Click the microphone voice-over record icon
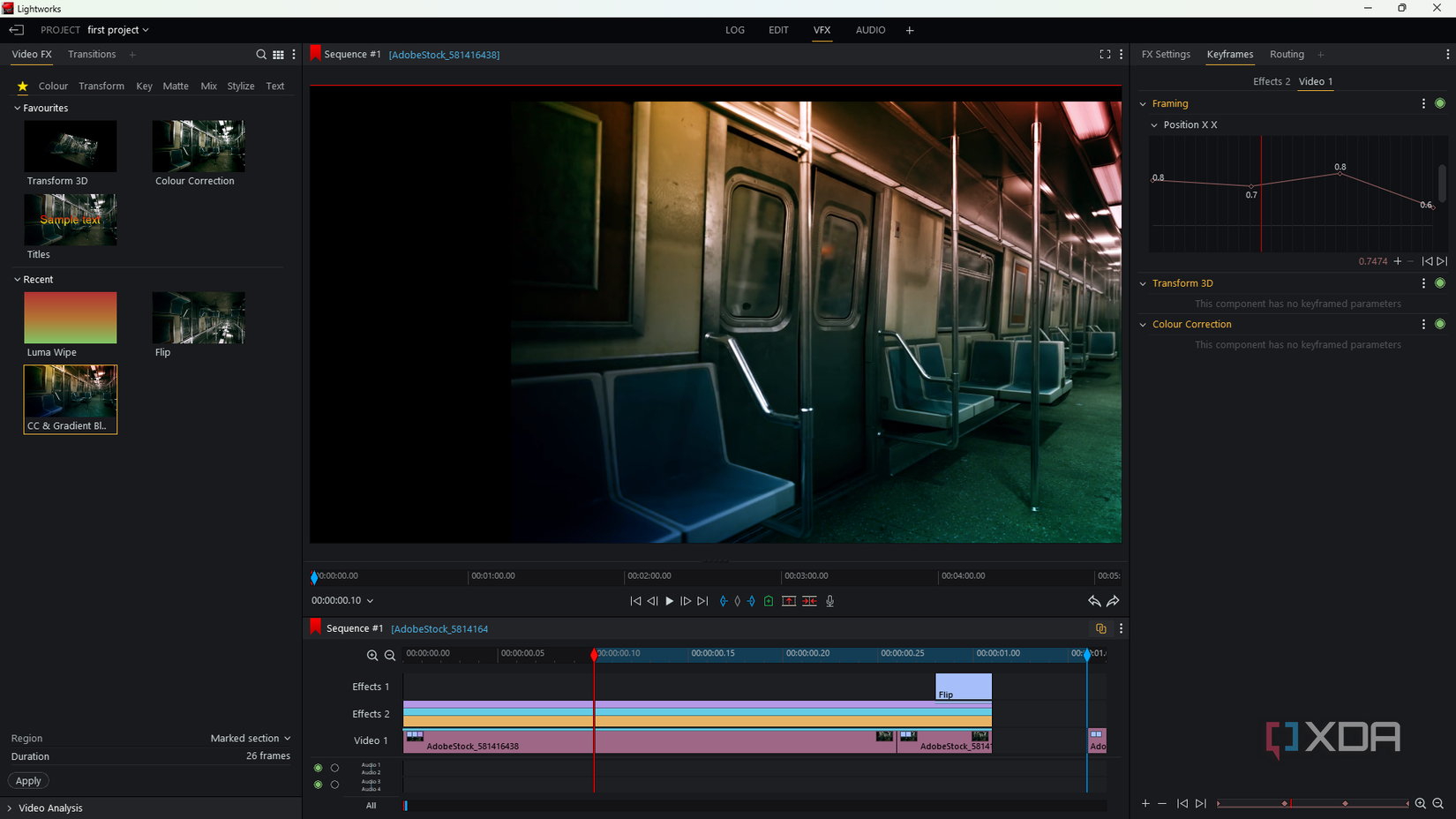The height and width of the screenshot is (819, 1456). point(829,601)
